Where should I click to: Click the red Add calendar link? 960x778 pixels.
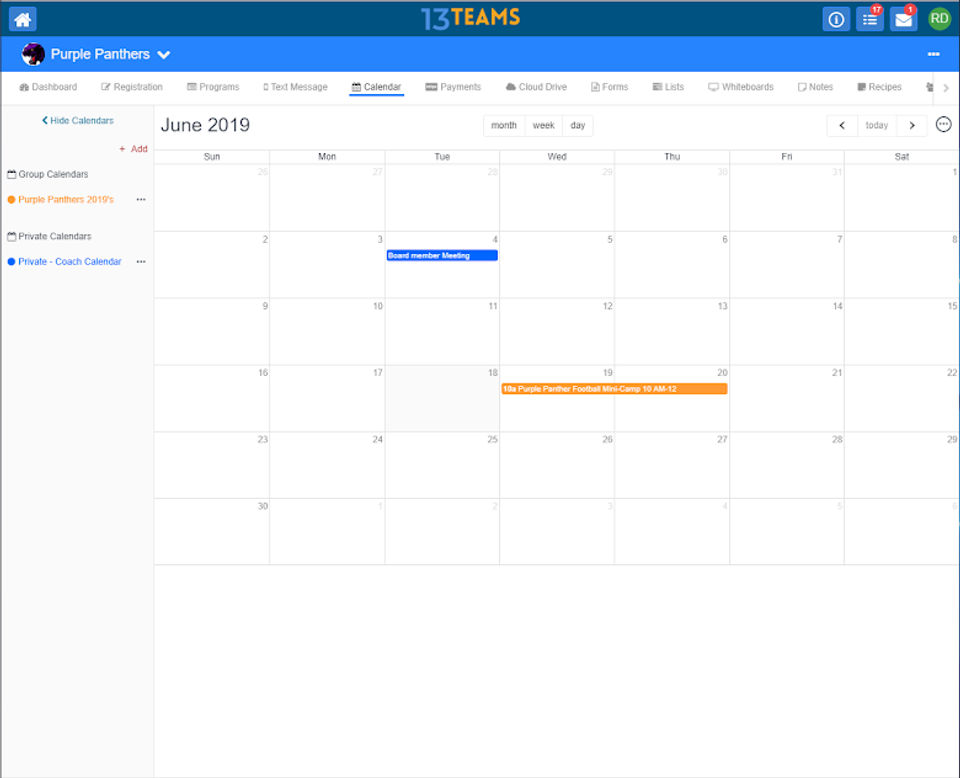(x=133, y=149)
